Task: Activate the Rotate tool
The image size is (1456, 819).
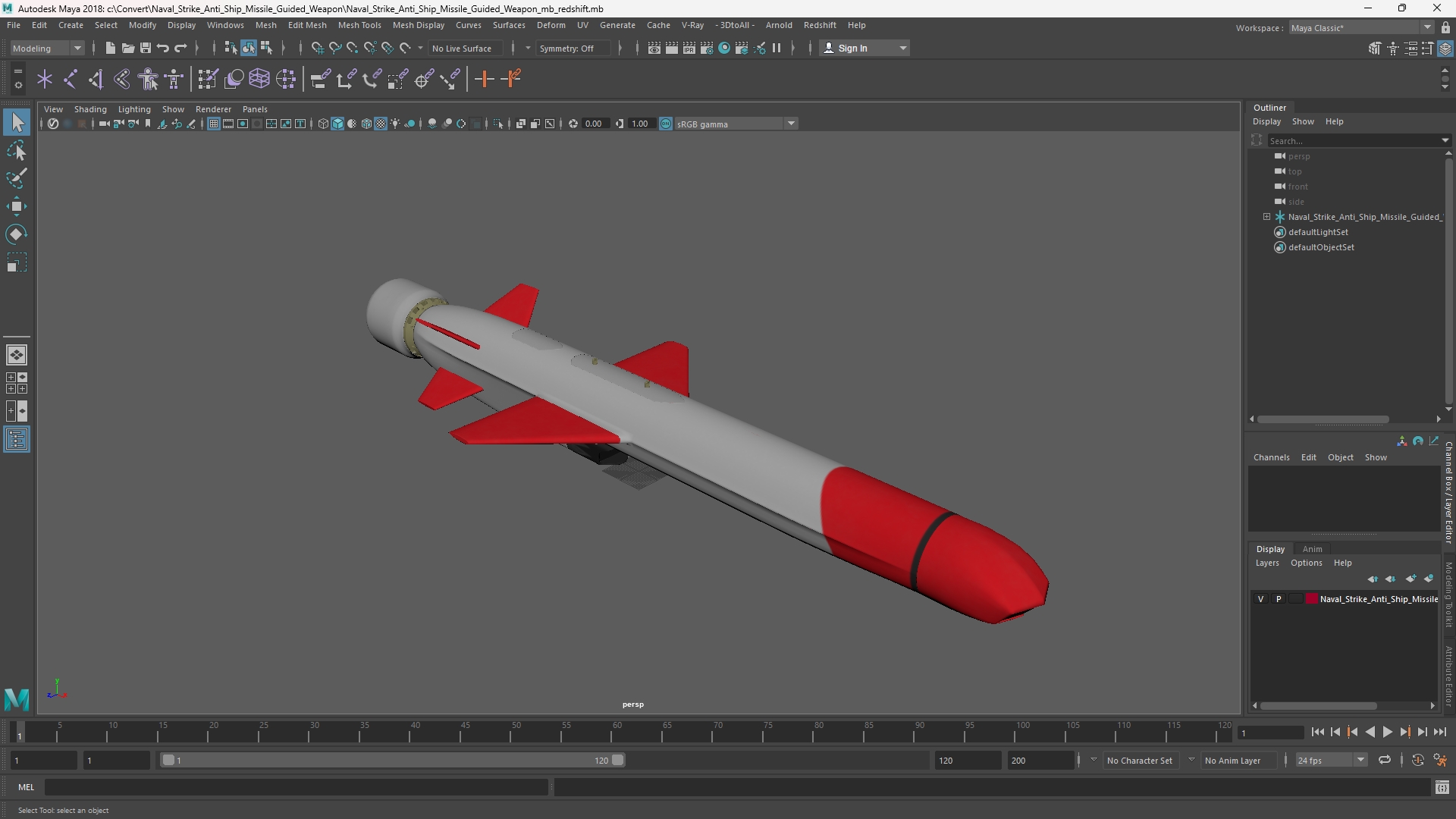Action: [17, 234]
